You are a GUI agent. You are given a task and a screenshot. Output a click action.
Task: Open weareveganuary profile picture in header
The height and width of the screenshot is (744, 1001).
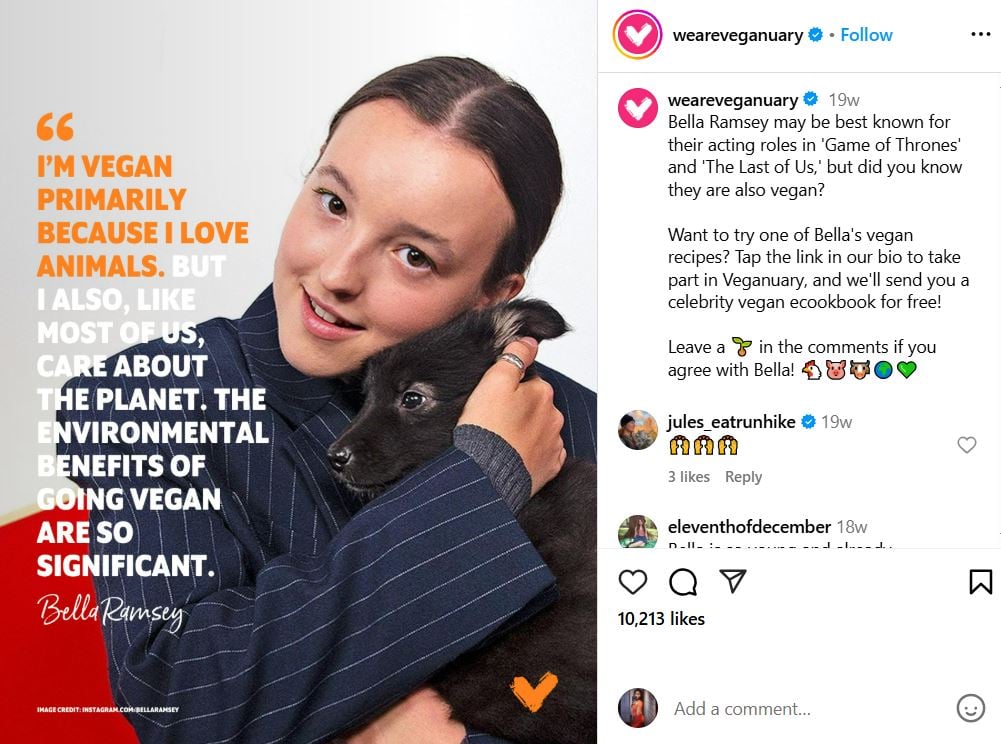[637, 34]
